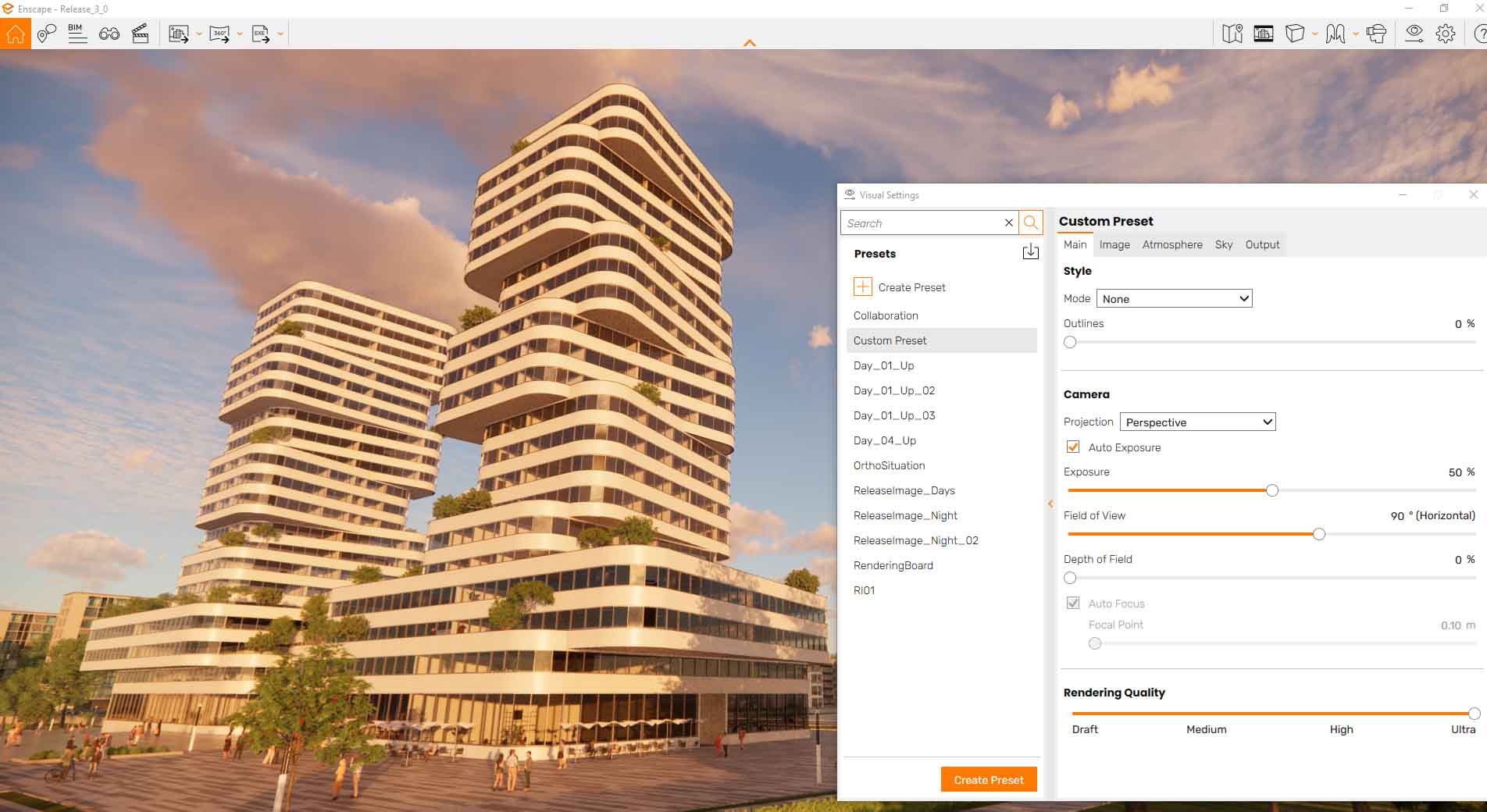This screenshot has height=812, width=1487.
Task: Open the Projection dropdown
Action: click(x=1197, y=422)
